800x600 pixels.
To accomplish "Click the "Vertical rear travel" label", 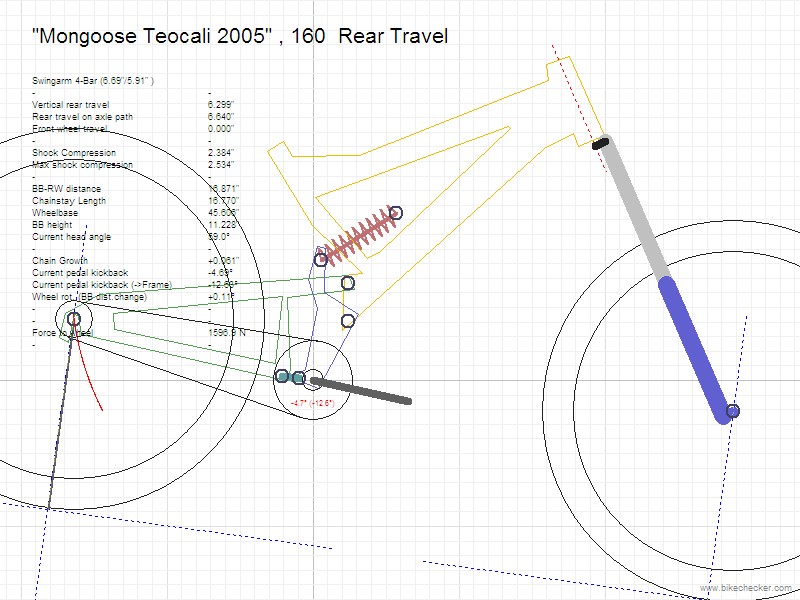I will pos(71,104).
